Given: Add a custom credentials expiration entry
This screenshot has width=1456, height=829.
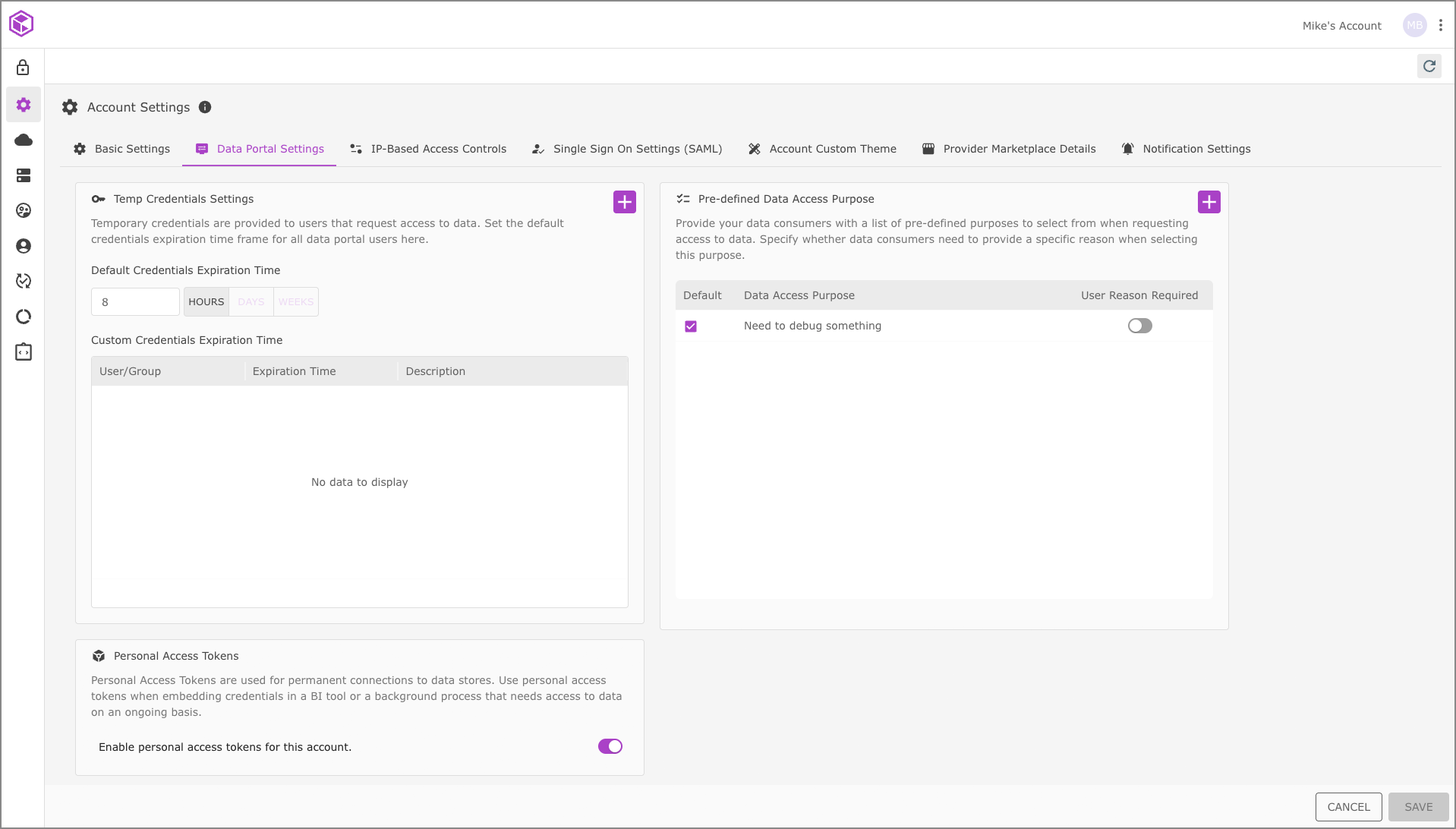Looking at the screenshot, I should [x=624, y=202].
